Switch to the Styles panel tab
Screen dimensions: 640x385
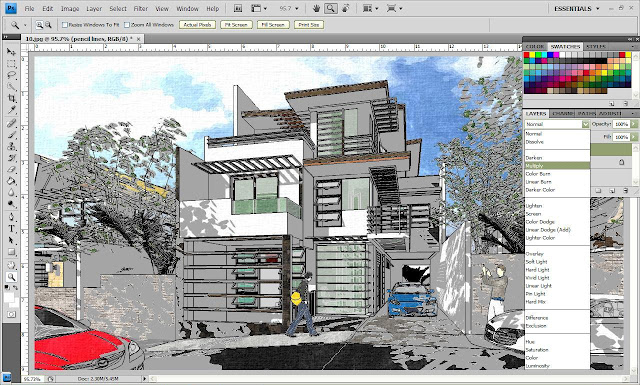[x=596, y=47]
